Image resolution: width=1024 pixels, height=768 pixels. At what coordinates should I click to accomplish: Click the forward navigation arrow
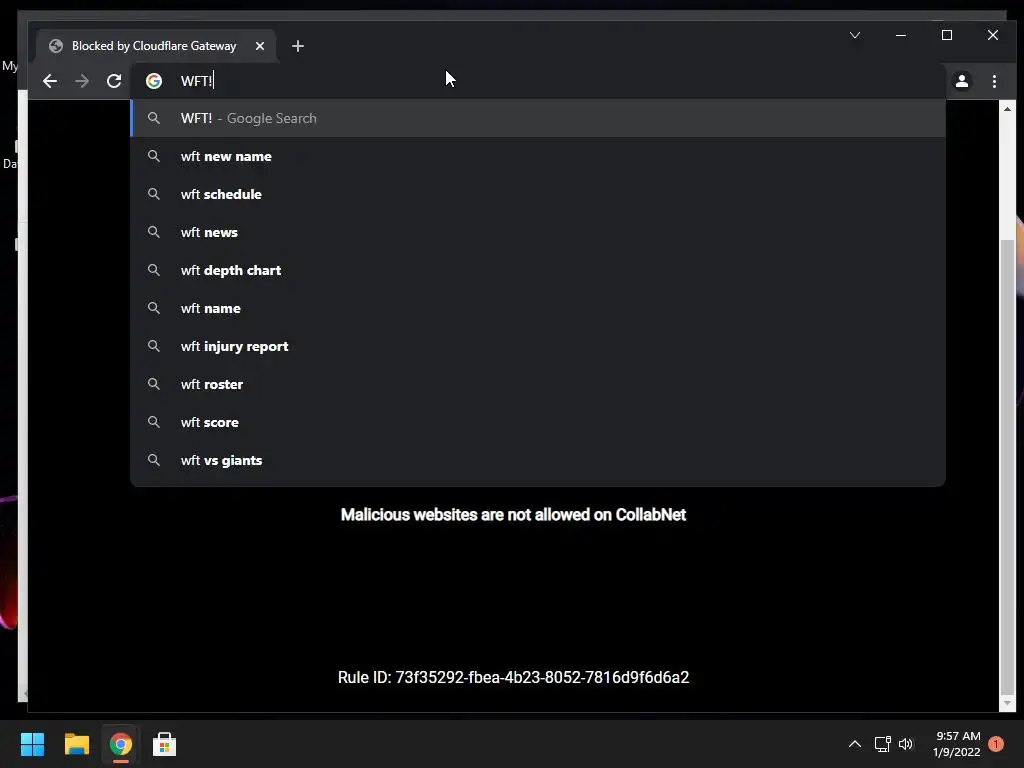tap(82, 81)
